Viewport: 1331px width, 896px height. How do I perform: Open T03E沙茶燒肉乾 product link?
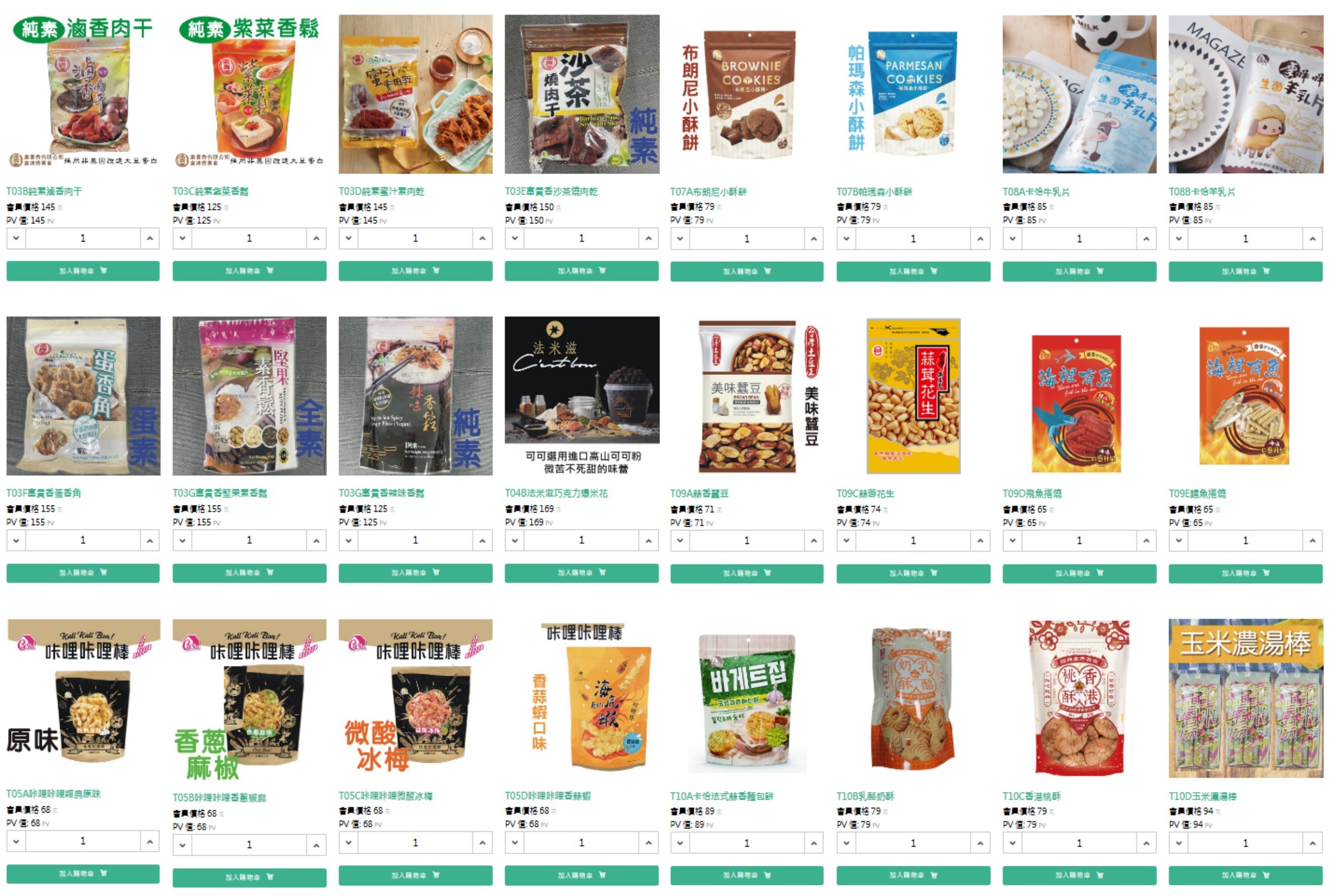point(551,191)
